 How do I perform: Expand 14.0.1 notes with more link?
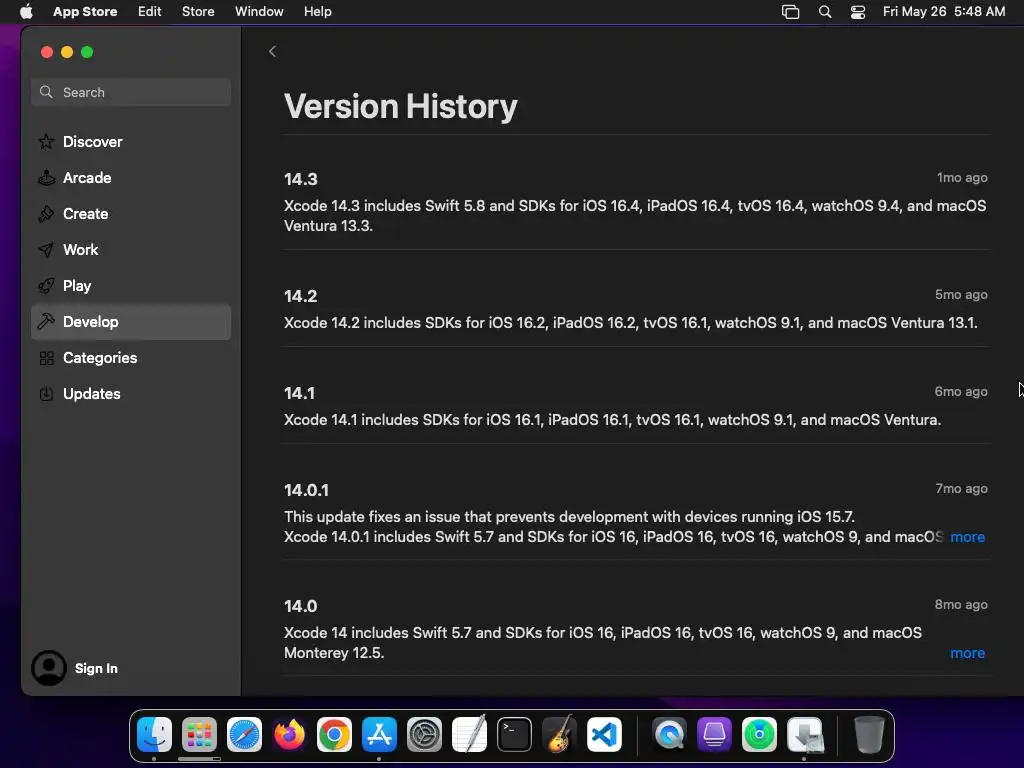coord(967,537)
